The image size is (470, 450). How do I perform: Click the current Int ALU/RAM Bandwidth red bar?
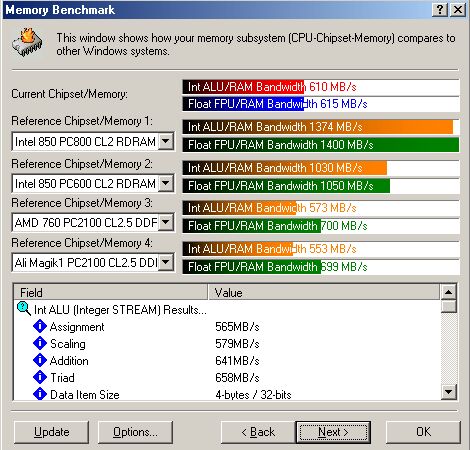[243, 87]
